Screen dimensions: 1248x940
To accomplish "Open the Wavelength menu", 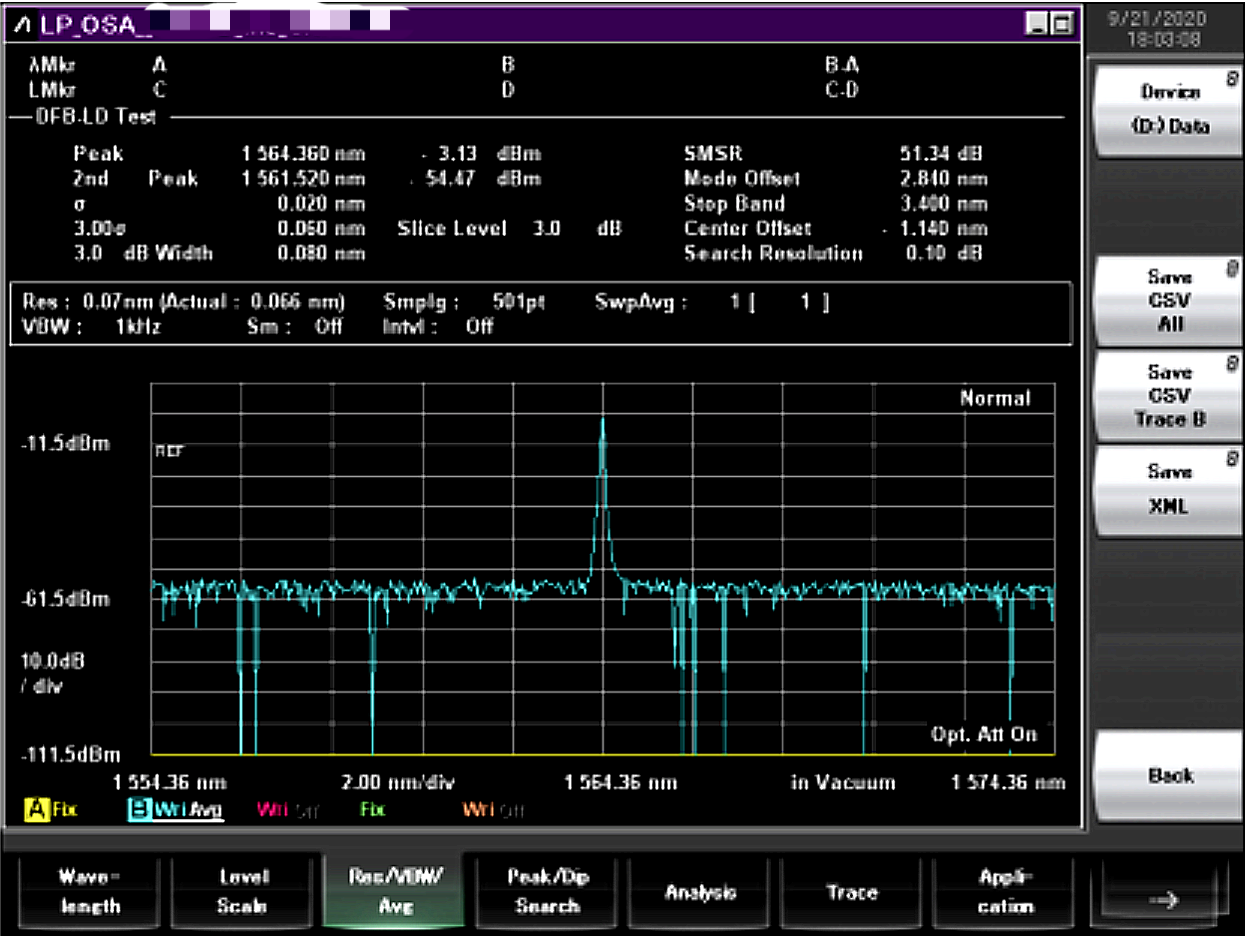I will [x=90, y=892].
